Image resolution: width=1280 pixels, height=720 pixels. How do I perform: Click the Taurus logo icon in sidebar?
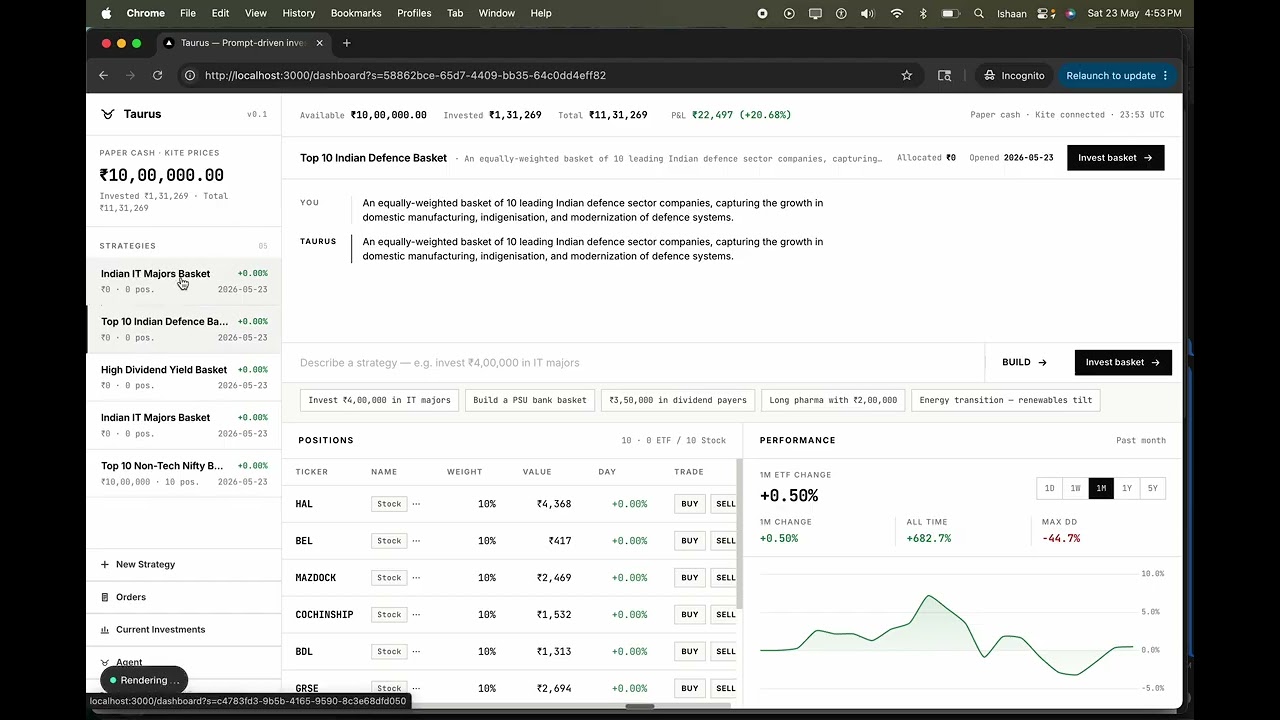(108, 114)
